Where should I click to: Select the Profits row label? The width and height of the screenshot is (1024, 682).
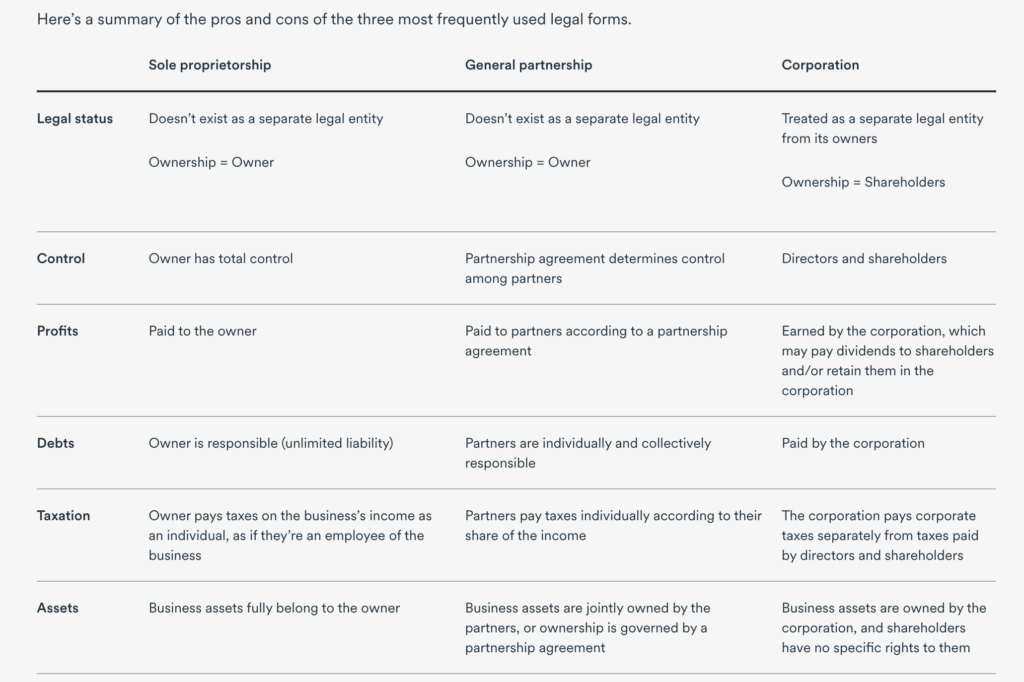point(57,331)
